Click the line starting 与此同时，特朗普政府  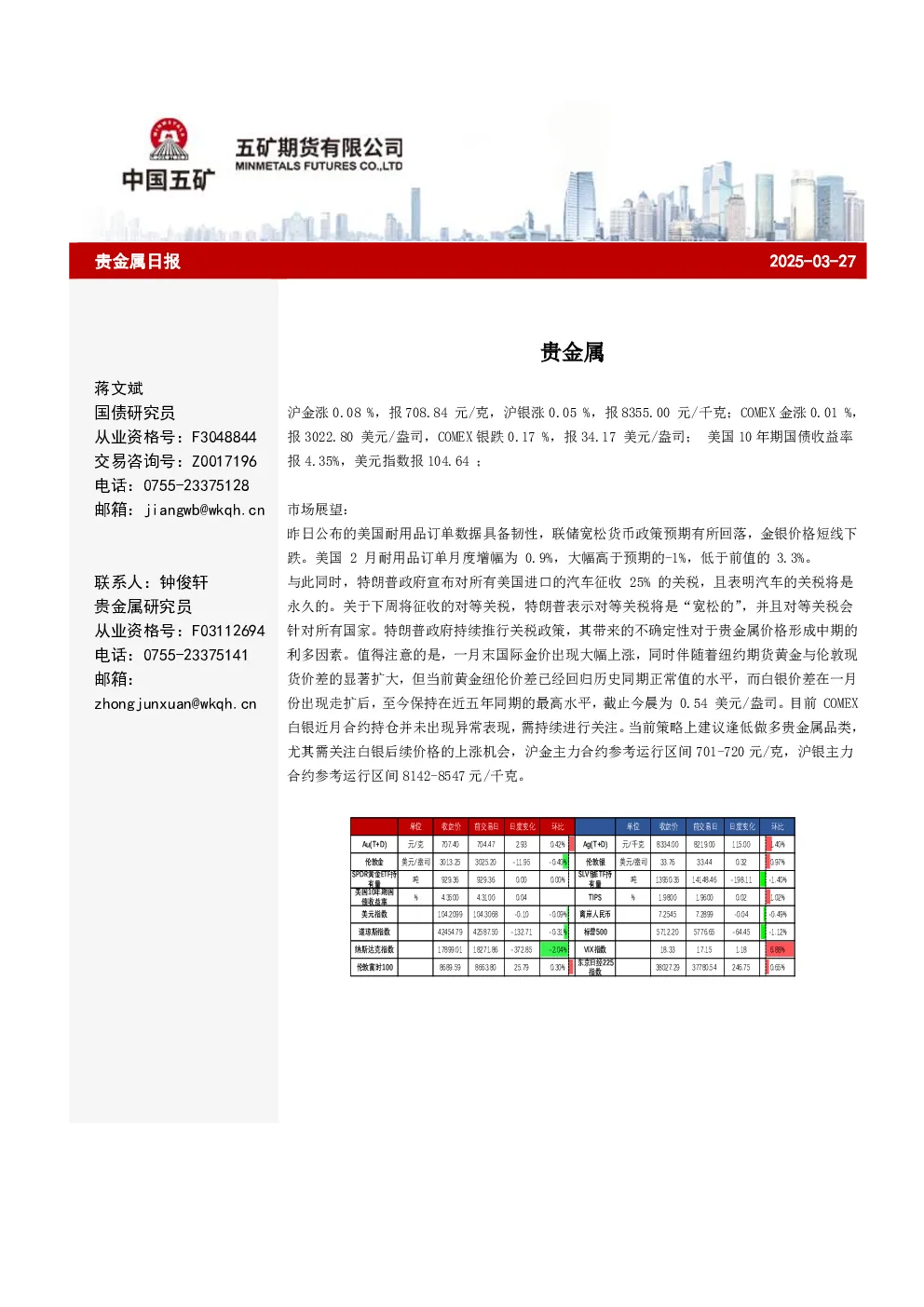[x=572, y=582]
